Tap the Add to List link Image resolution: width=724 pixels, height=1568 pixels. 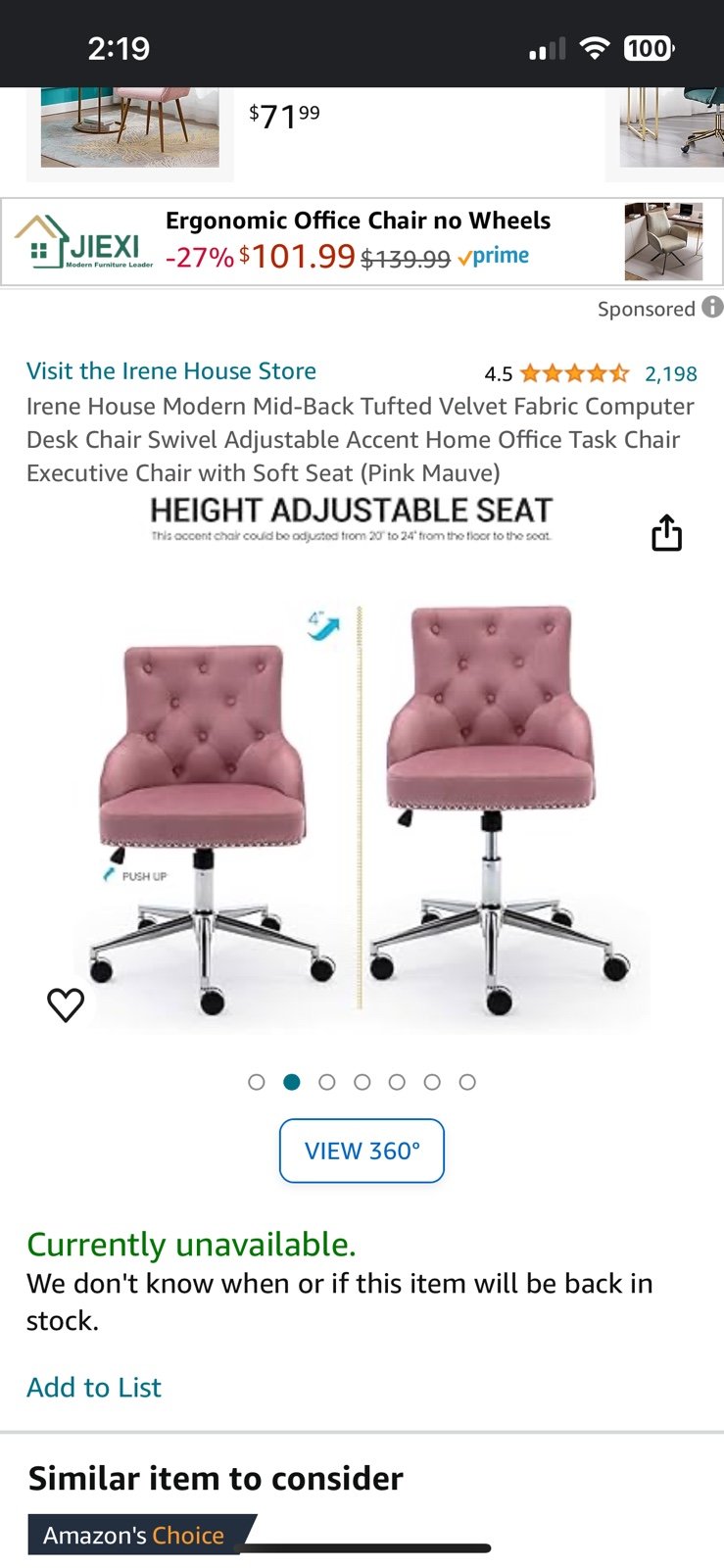[94, 1388]
